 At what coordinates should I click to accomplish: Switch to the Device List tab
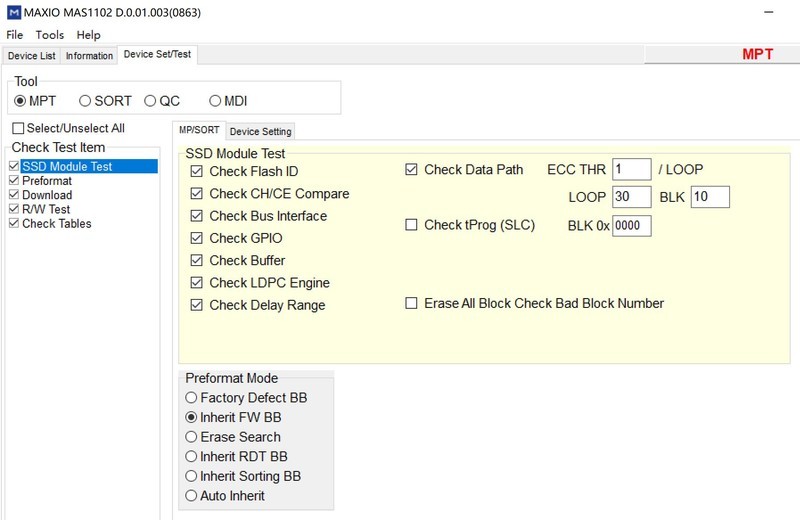(x=32, y=56)
